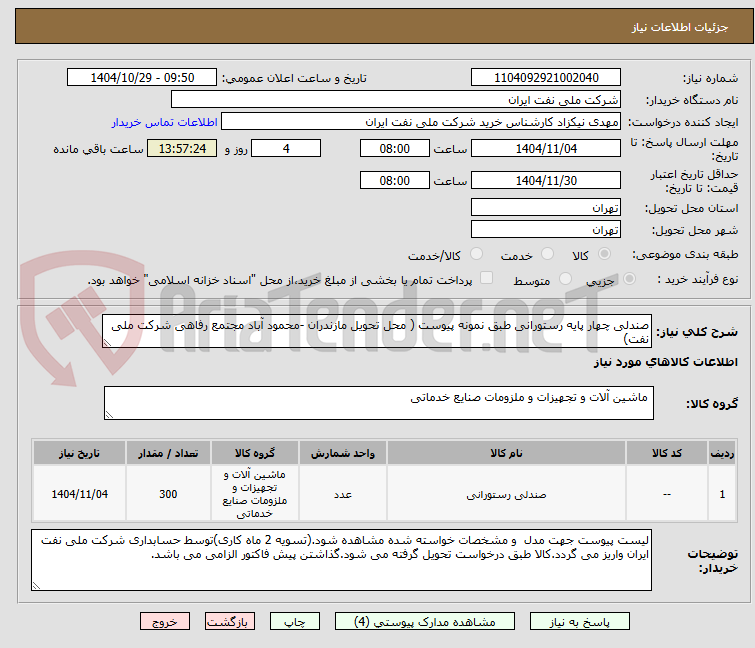
Task: Click the شرح کلی نیاز description text area
Action: [377, 331]
